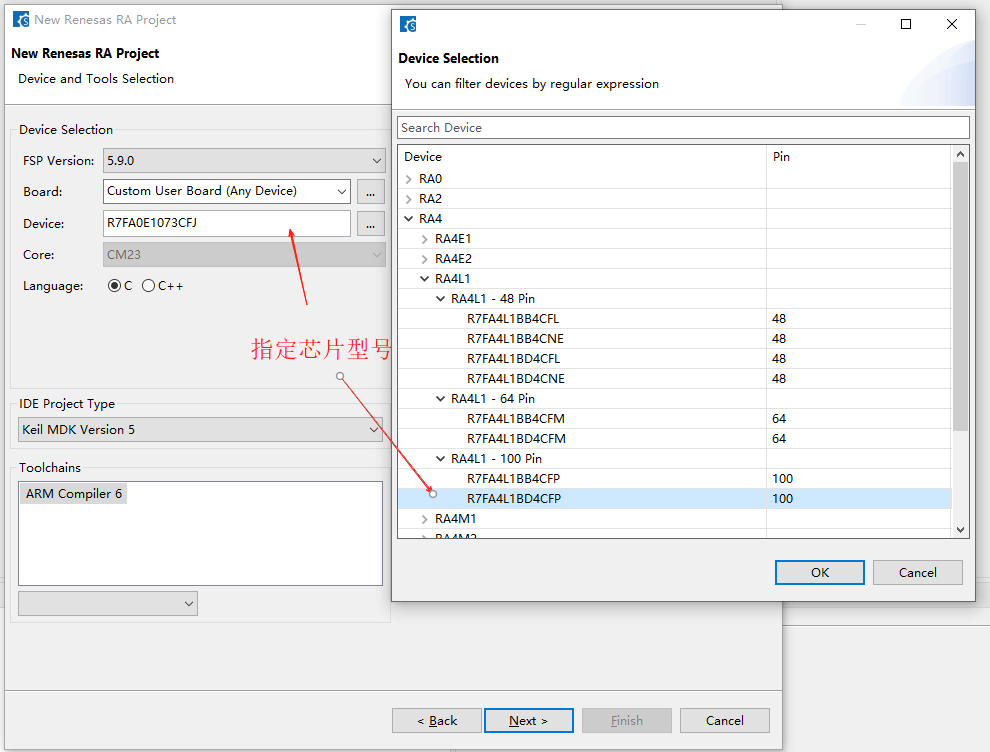
Task: Expand the RA2 device family
Action: click(409, 200)
